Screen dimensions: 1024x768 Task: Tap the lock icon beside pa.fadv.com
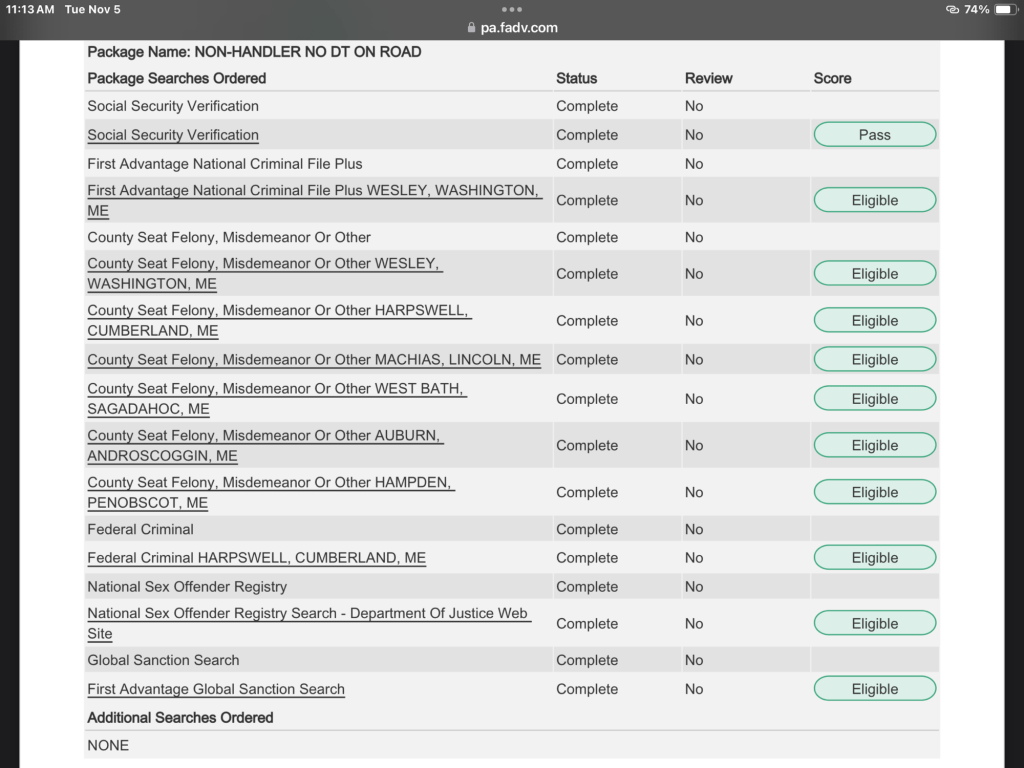click(471, 28)
